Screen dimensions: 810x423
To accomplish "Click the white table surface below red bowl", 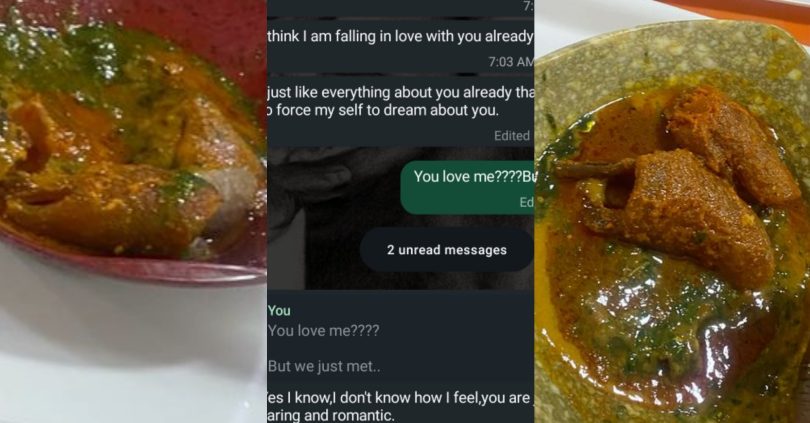I will coord(133,356).
